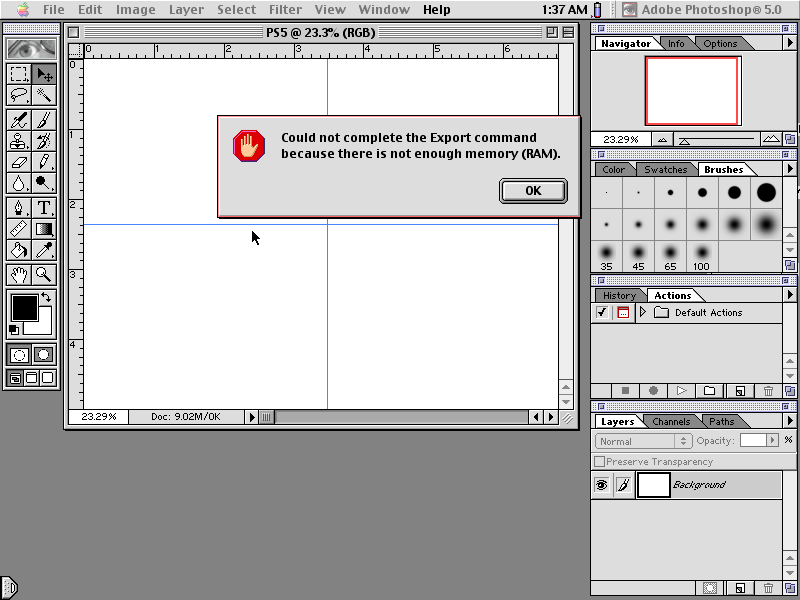
Task: Open the Filter menu
Action: pyautogui.click(x=285, y=9)
